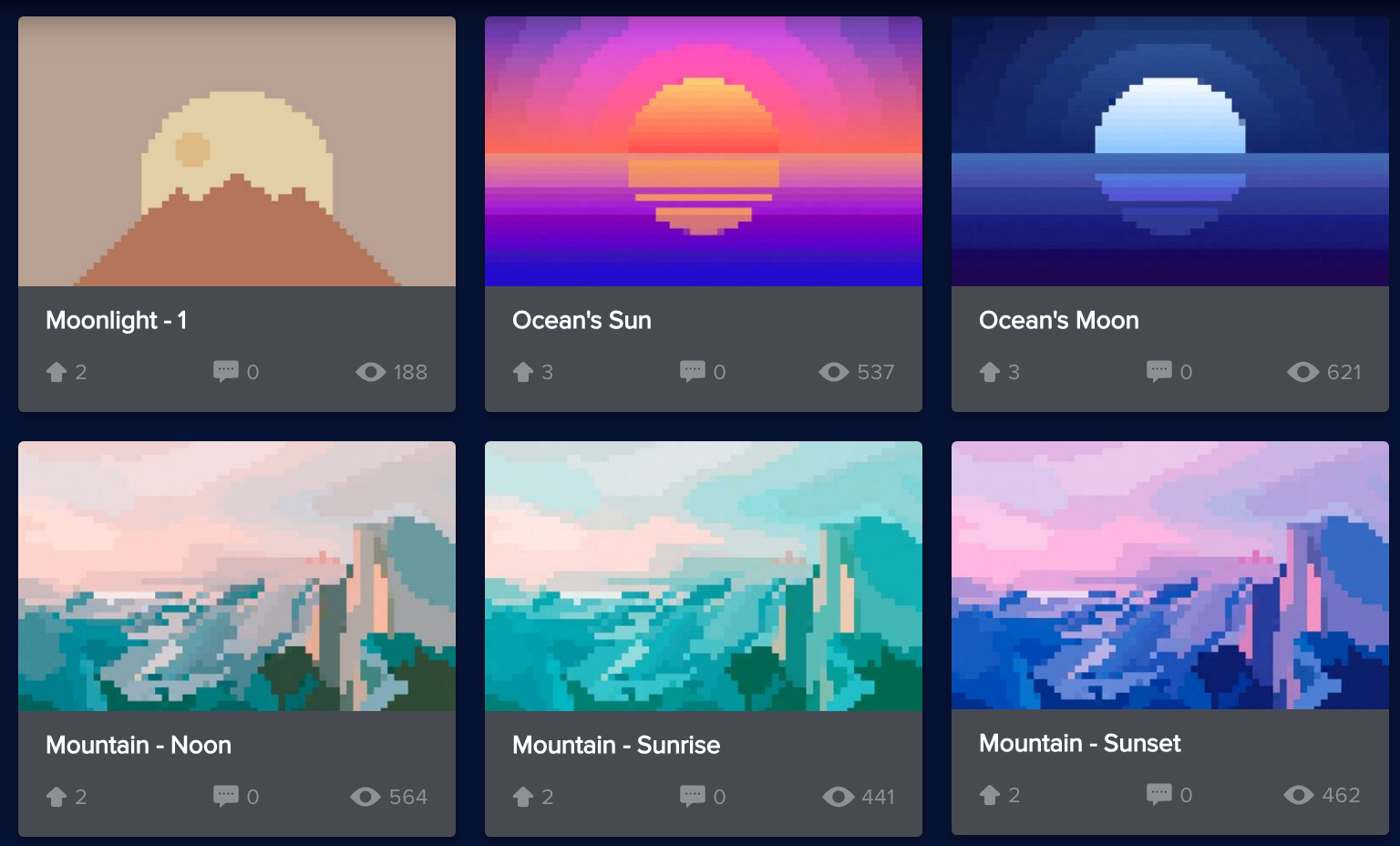The width and height of the screenshot is (1400, 846).
Task: Click the upvote arrow on Moonlight - 1
Action: point(57,372)
